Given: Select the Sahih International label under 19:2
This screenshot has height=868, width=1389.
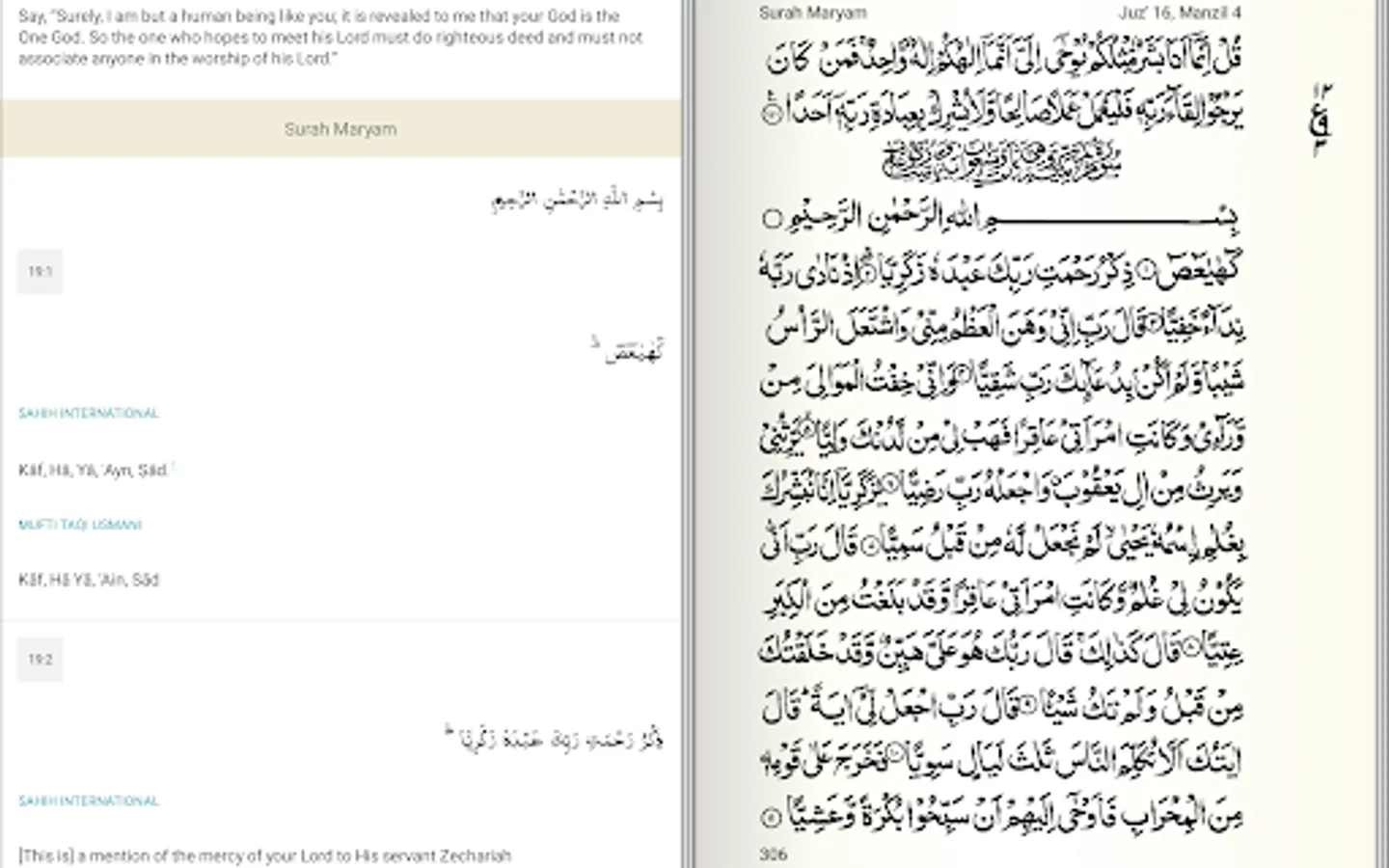Looking at the screenshot, I should 89,801.
